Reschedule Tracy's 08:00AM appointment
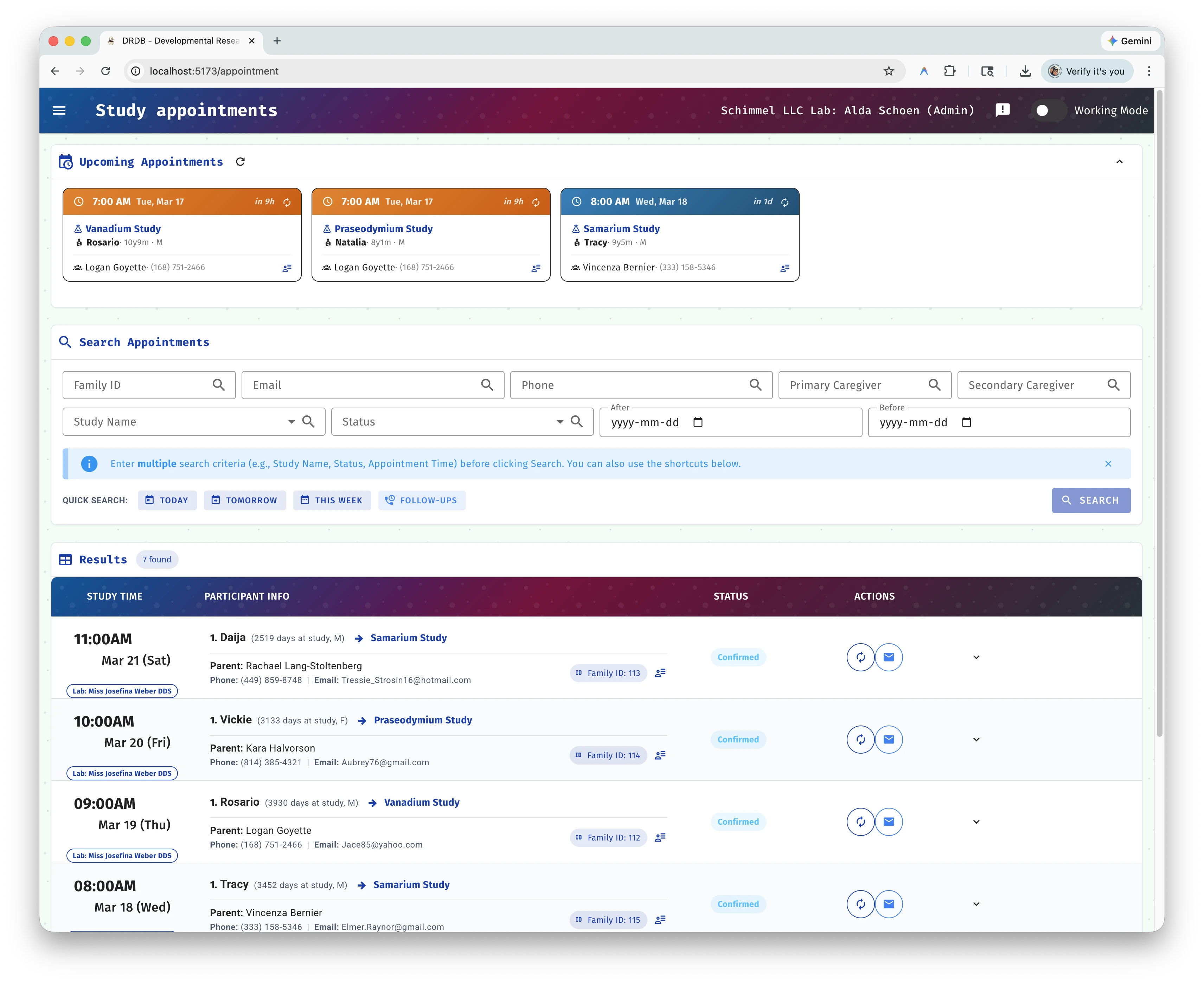This screenshot has width=1204, height=984. 860,903
